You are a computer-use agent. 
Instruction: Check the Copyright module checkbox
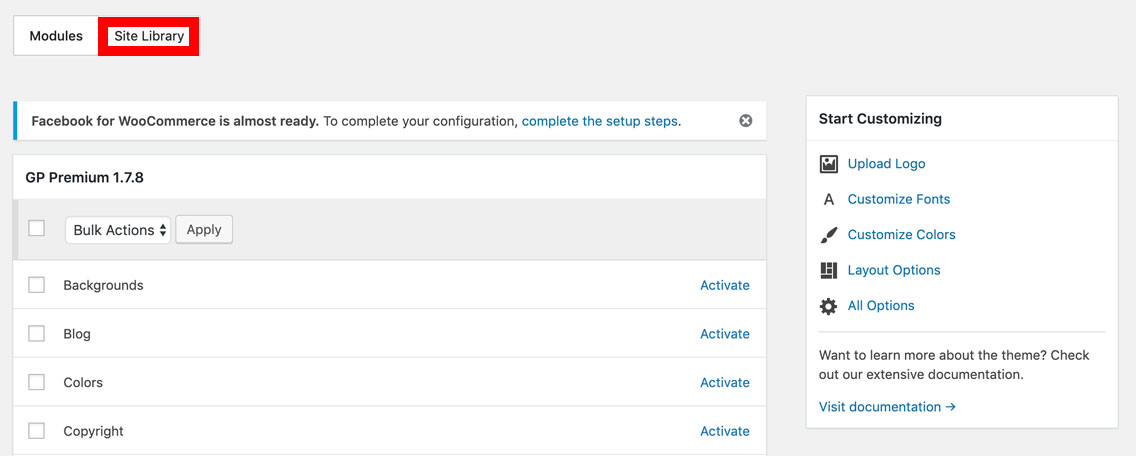(x=36, y=431)
